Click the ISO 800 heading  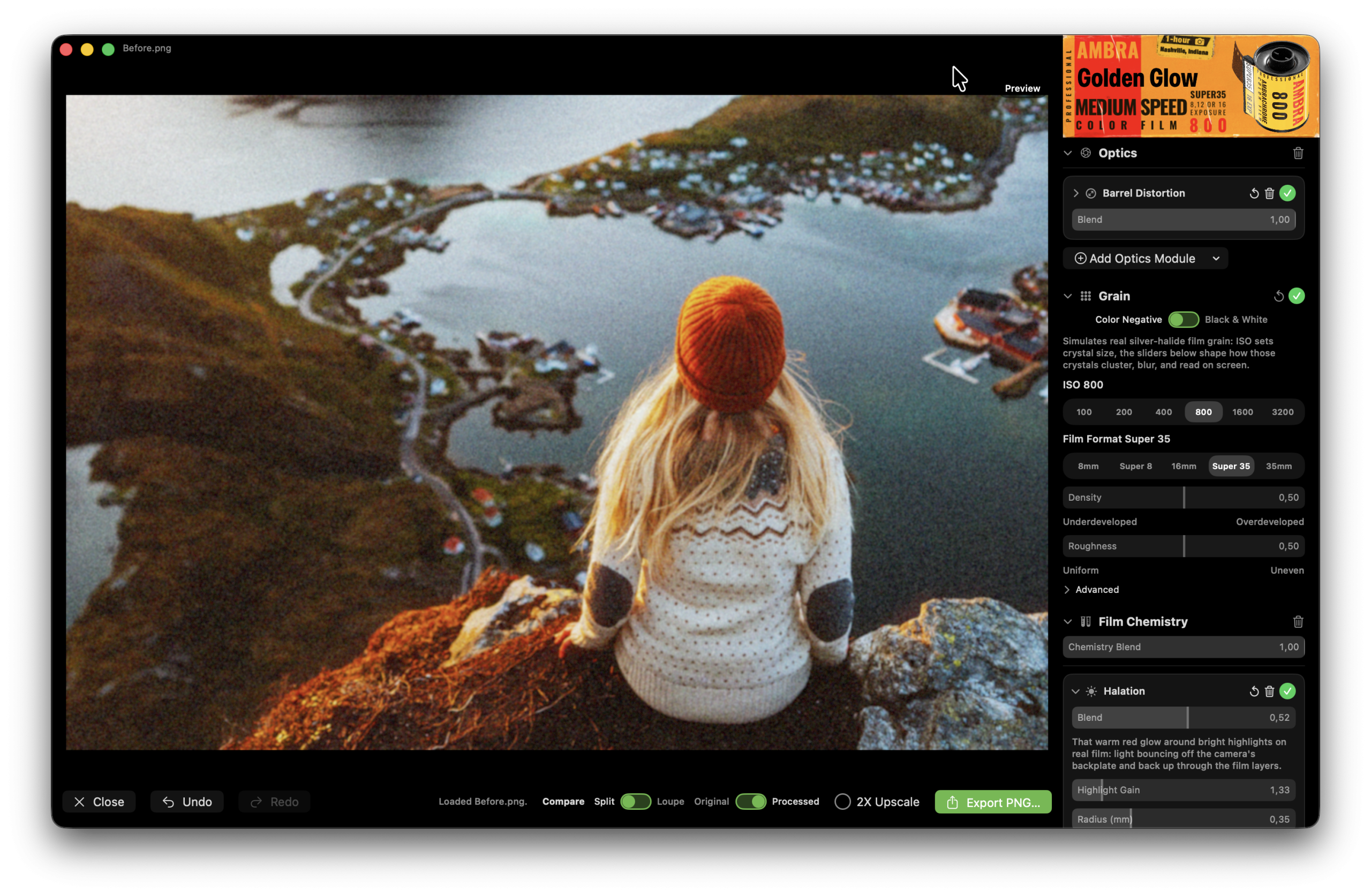[x=1083, y=386]
